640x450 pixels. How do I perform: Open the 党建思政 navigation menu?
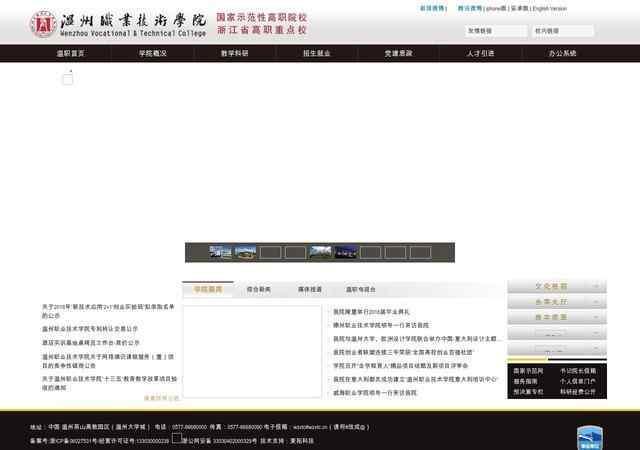click(398, 53)
